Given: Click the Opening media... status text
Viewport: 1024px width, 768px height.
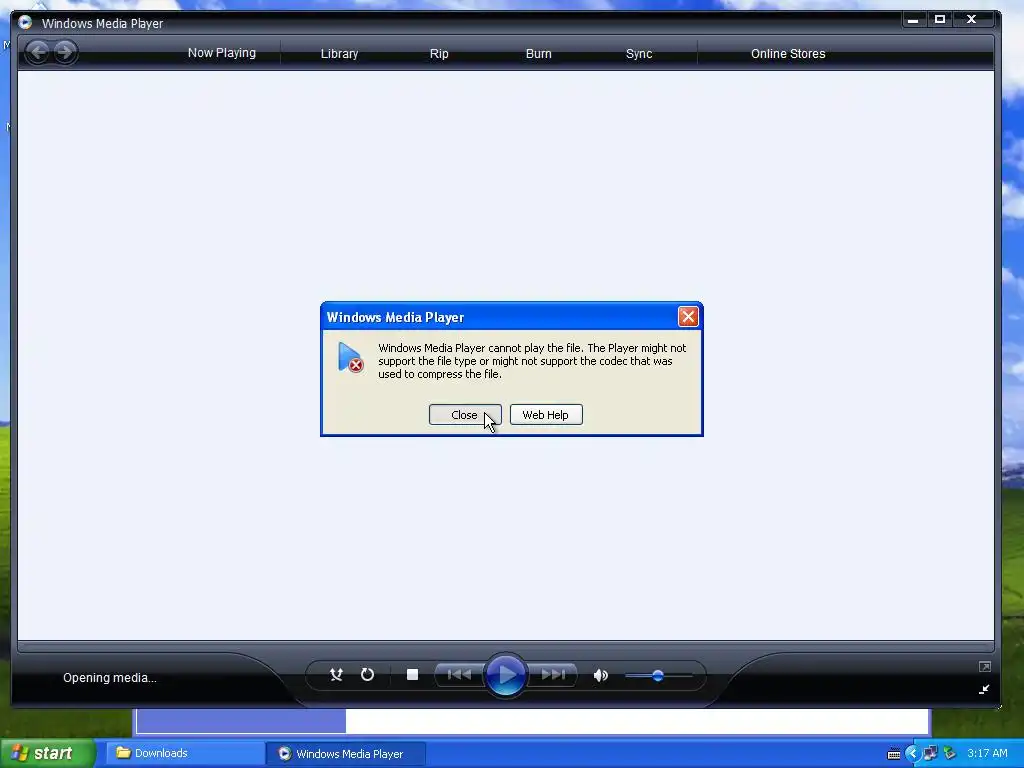Looking at the screenshot, I should coord(110,678).
